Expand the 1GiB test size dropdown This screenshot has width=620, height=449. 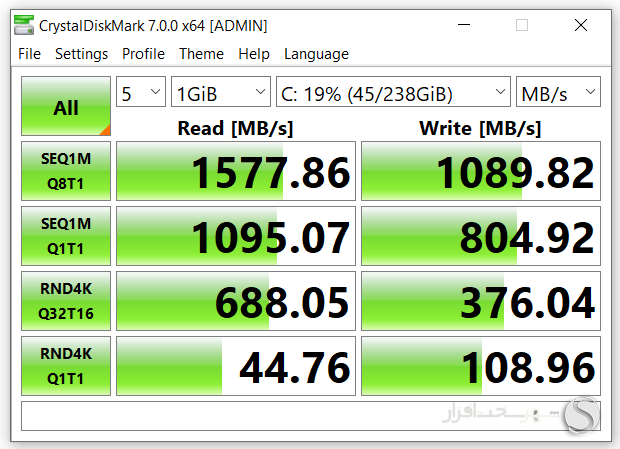click(x=221, y=92)
